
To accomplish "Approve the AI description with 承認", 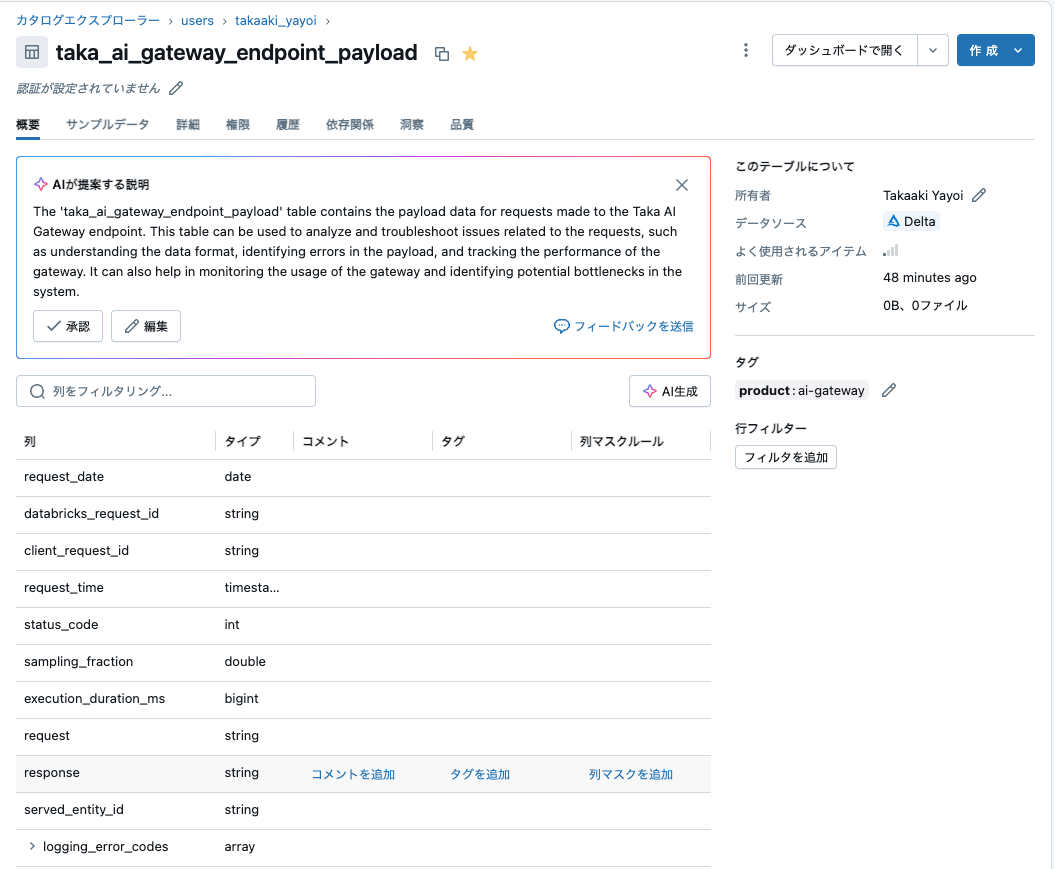I will 67,325.
